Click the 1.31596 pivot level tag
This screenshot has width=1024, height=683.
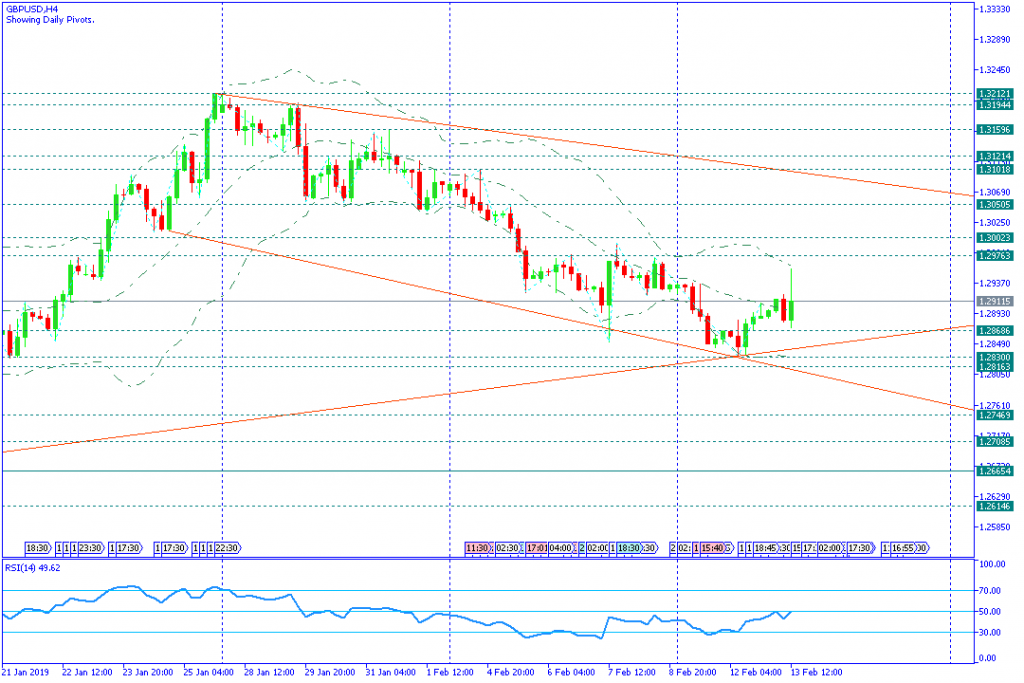click(x=995, y=129)
